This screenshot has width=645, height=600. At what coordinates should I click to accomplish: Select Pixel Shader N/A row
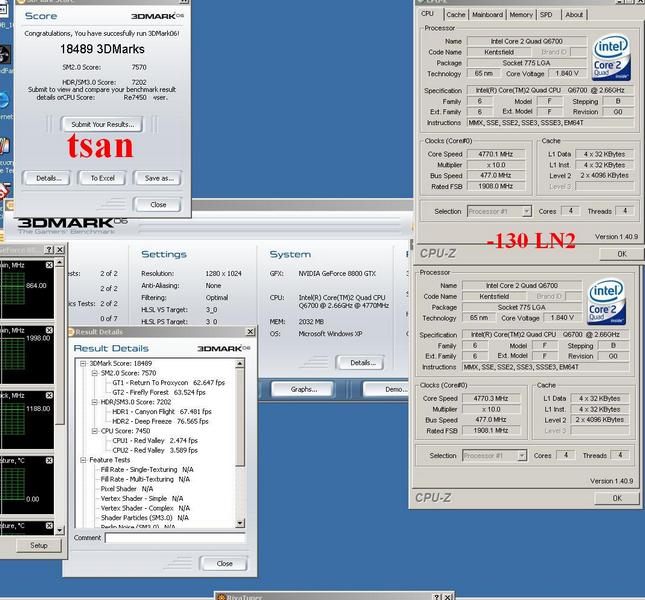point(127,489)
